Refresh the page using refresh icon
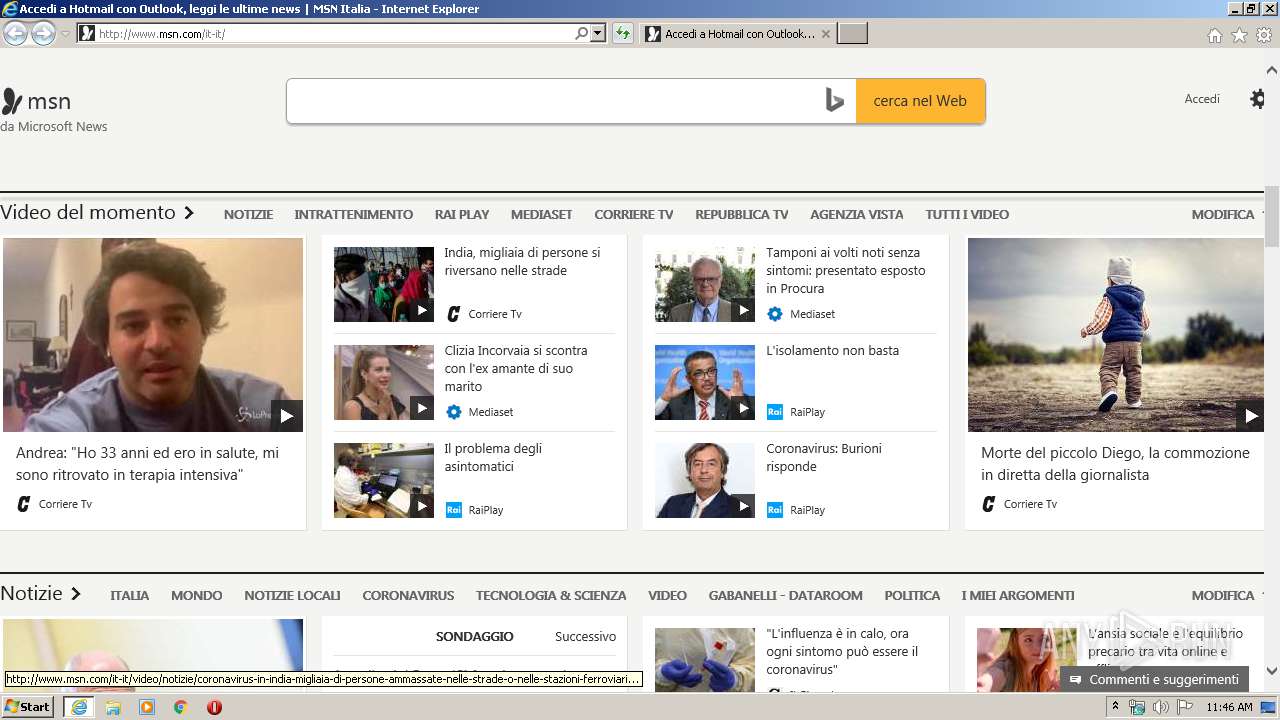This screenshot has width=1280, height=720. coord(623,33)
